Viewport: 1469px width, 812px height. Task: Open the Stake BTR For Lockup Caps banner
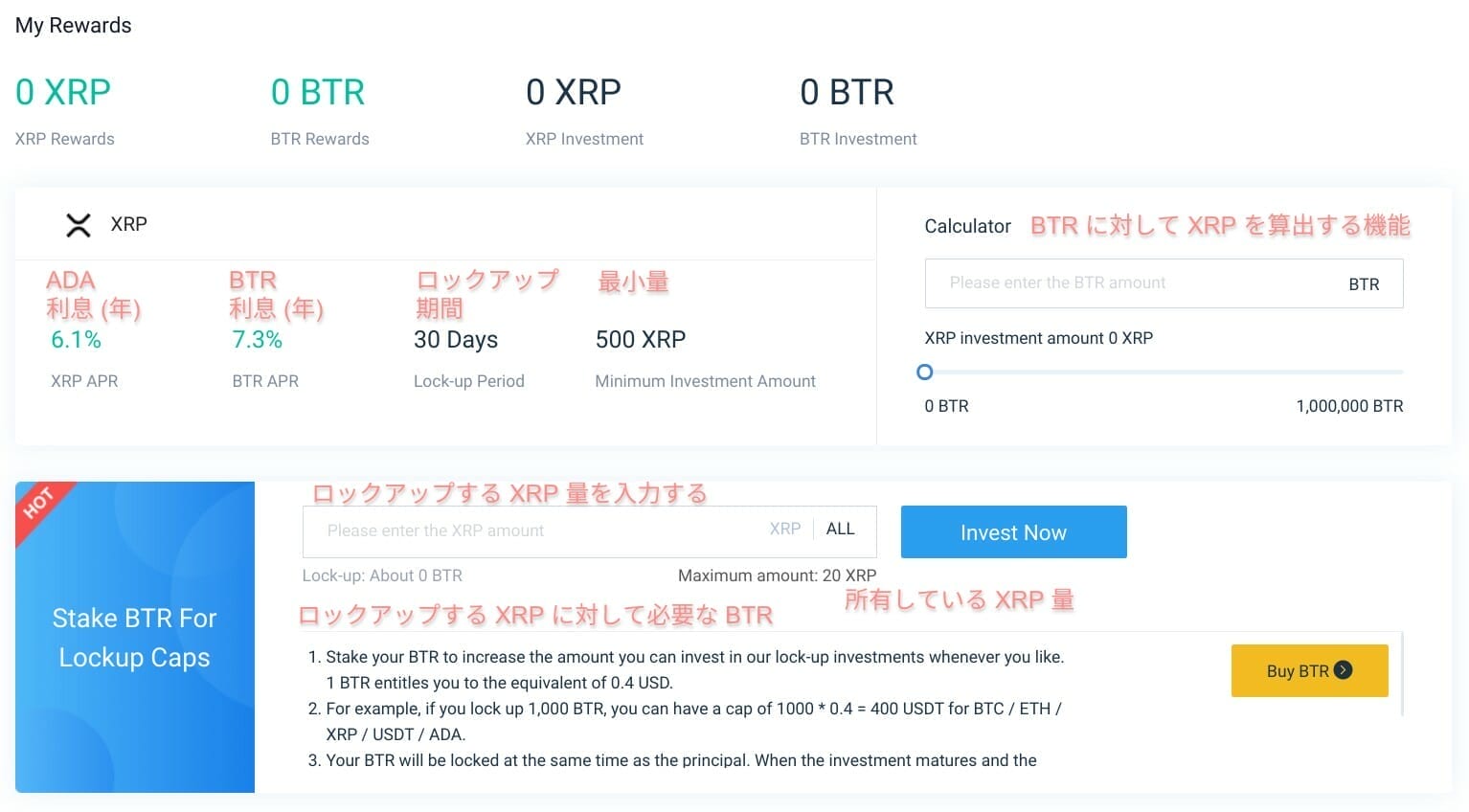click(135, 637)
